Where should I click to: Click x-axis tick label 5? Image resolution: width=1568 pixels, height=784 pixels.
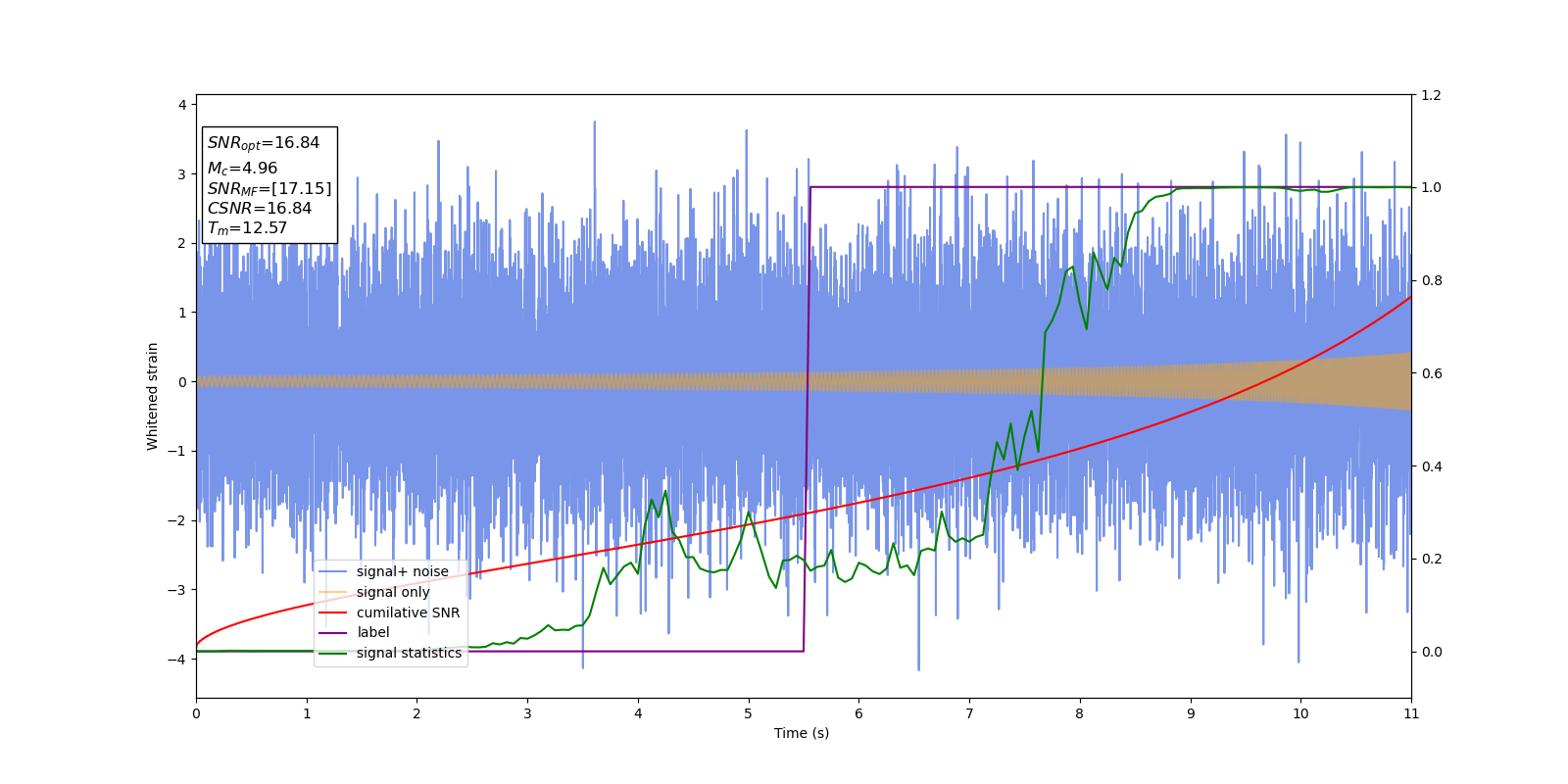tap(749, 713)
